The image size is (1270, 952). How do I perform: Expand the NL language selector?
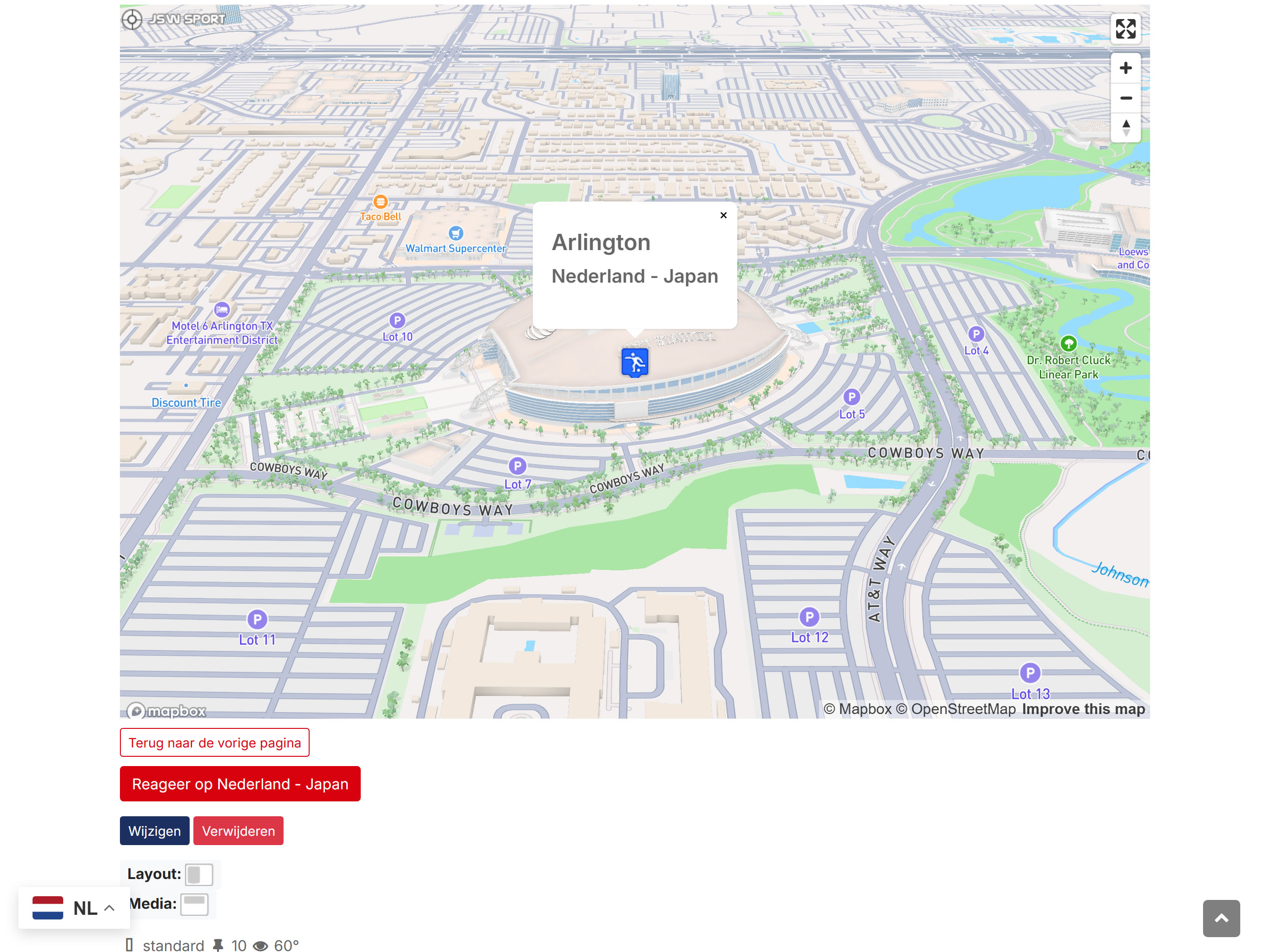pos(74,908)
